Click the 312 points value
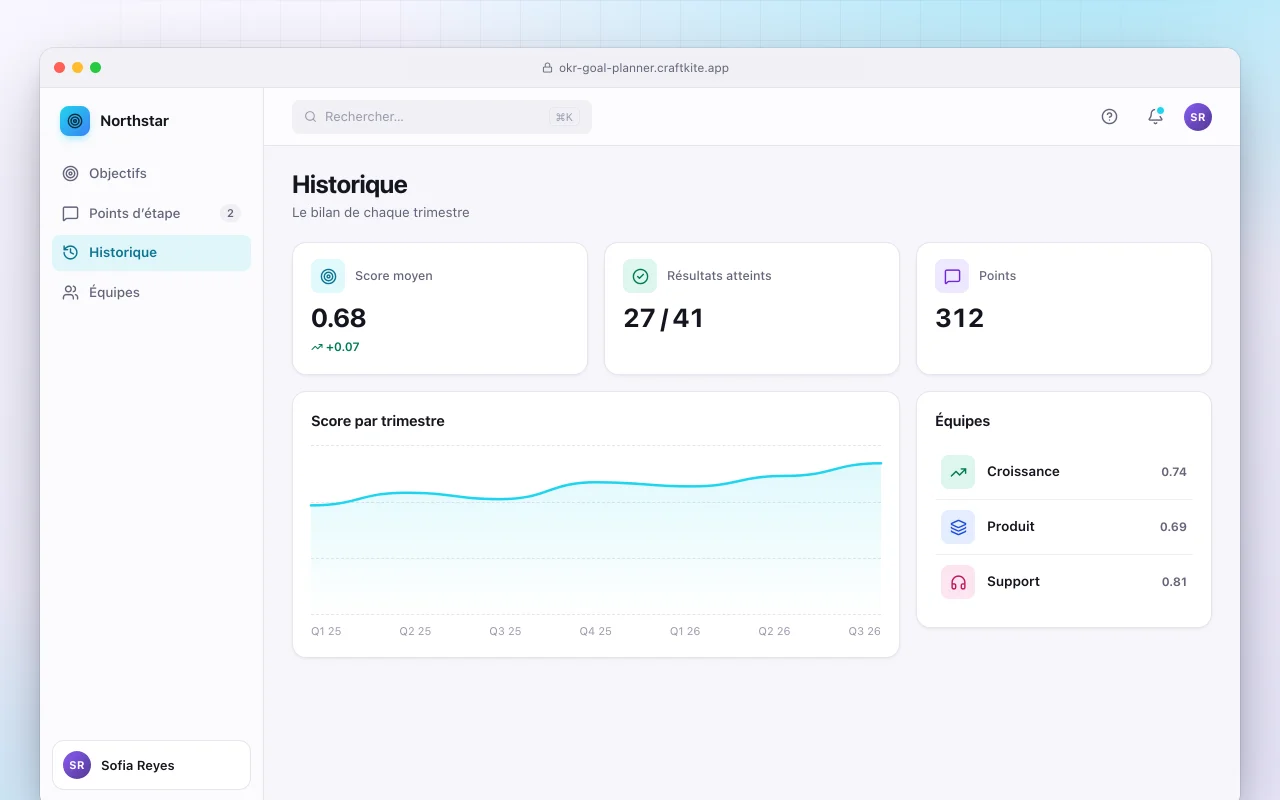Screen dimensions: 1280x800 tap(960, 318)
